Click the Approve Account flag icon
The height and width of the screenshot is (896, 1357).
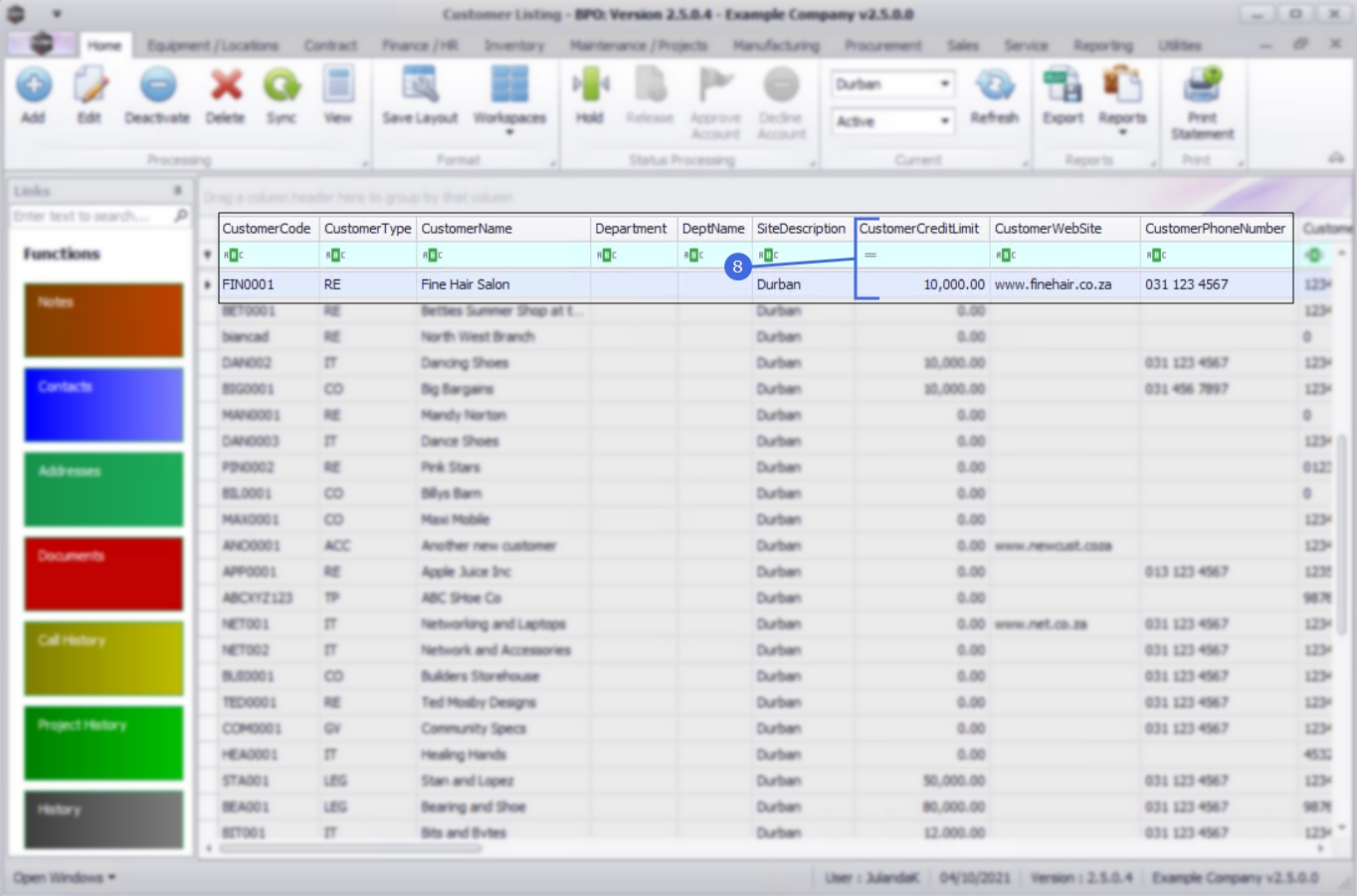pos(715,86)
